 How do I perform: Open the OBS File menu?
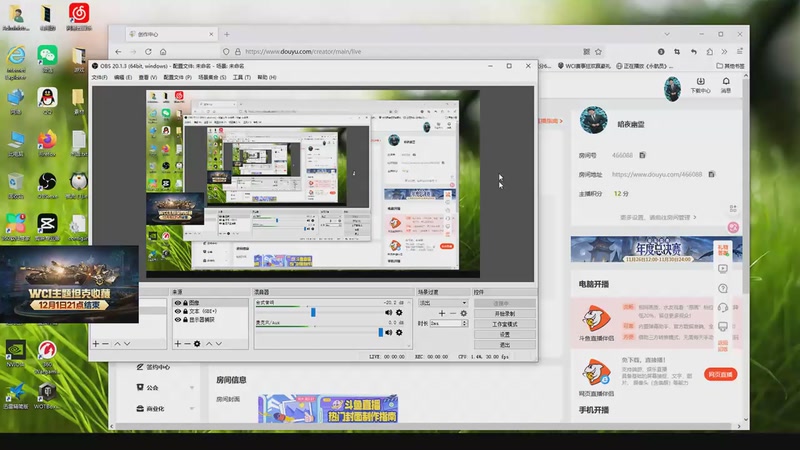click(99, 78)
